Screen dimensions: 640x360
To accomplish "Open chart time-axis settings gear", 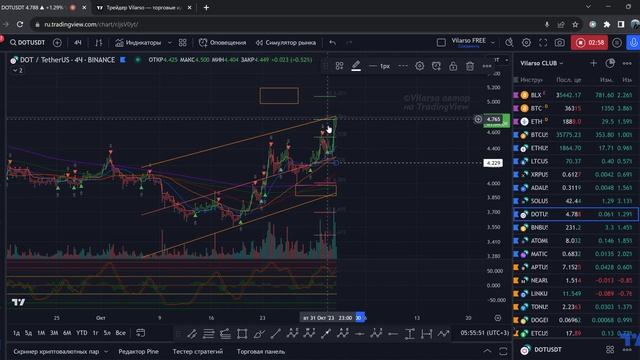I will coord(498,318).
